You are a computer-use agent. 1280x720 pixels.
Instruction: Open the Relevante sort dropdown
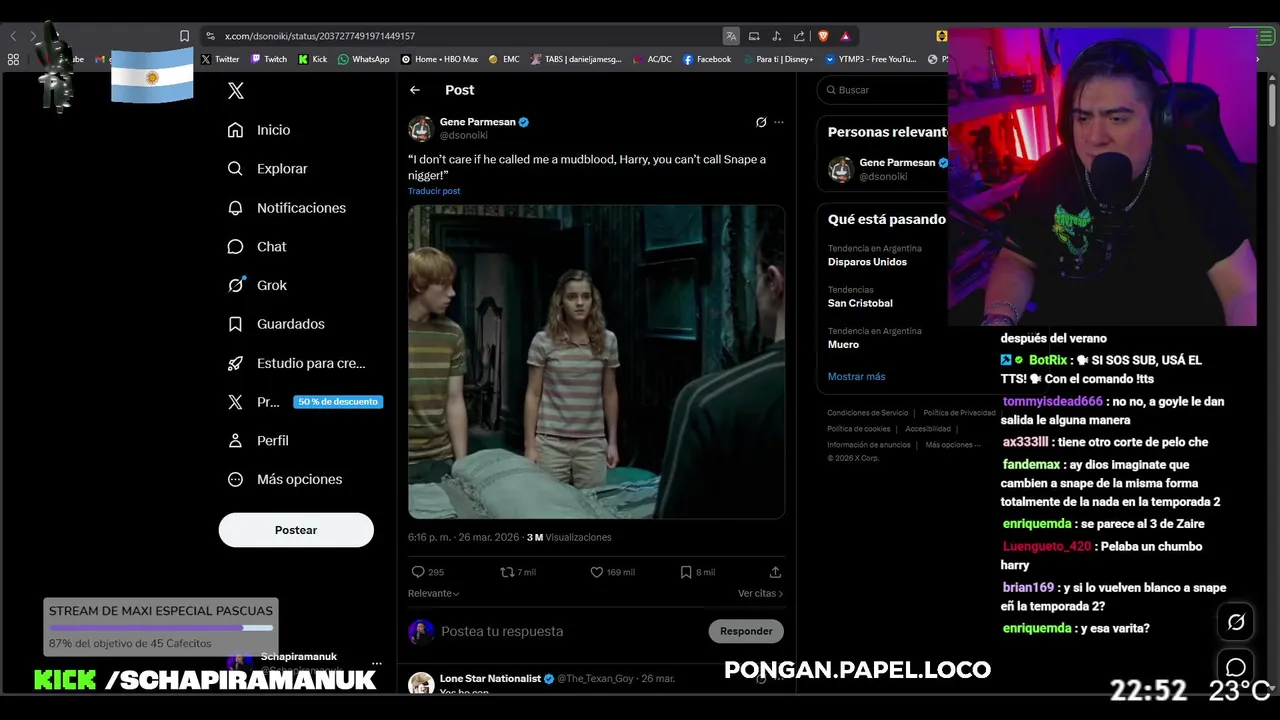click(434, 593)
